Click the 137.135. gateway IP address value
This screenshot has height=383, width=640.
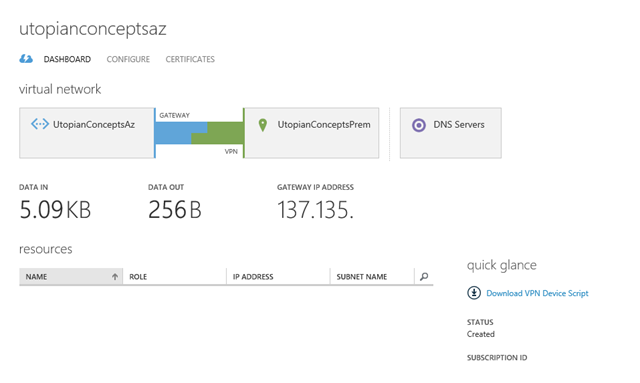click(x=316, y=210)
